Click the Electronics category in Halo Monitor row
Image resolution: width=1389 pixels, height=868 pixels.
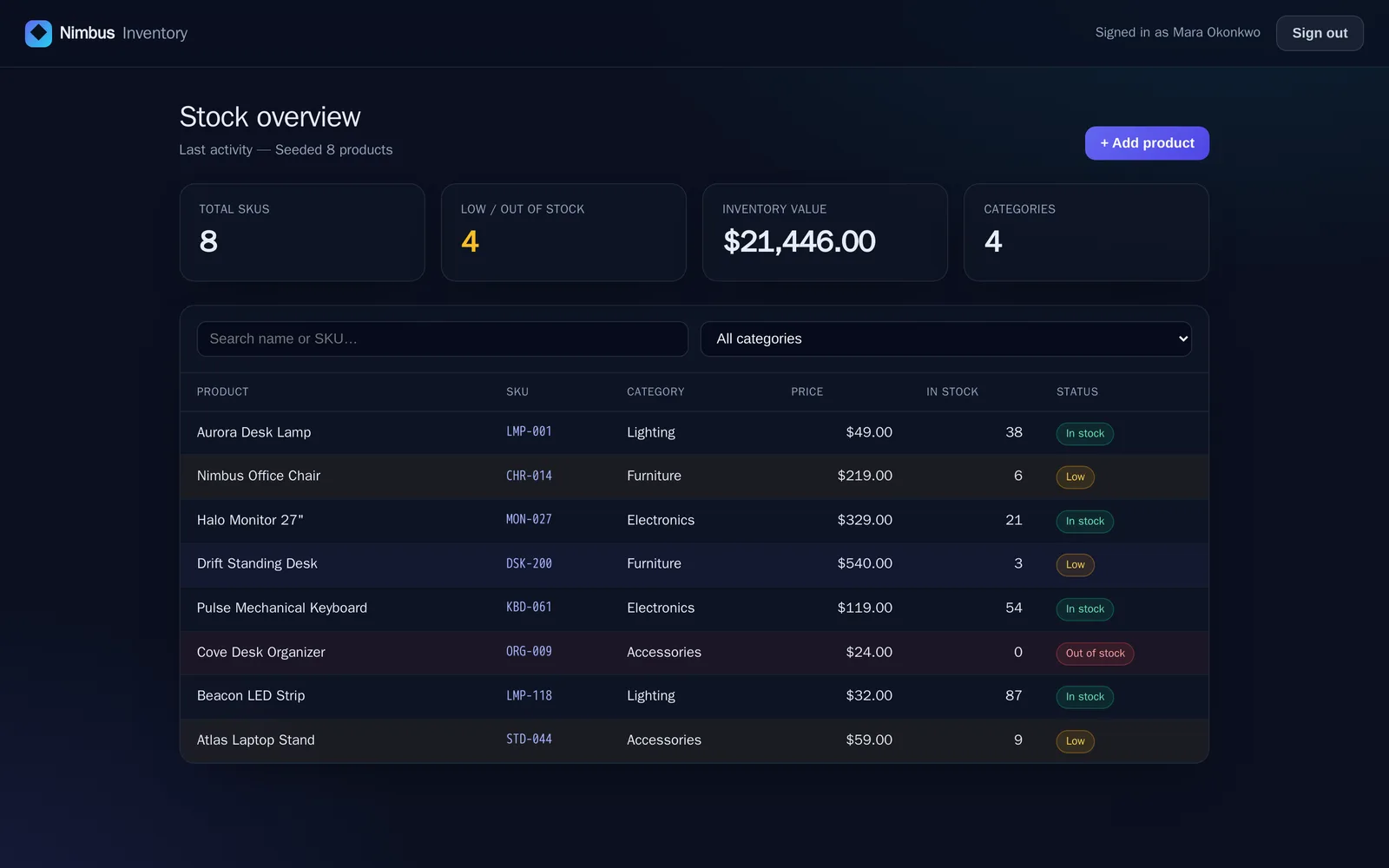[661, 520]
